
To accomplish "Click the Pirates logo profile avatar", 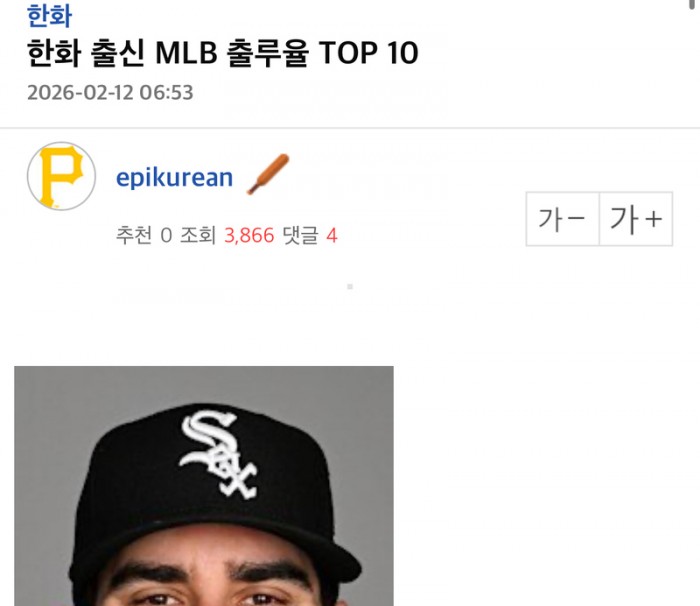I will (62, 176).
